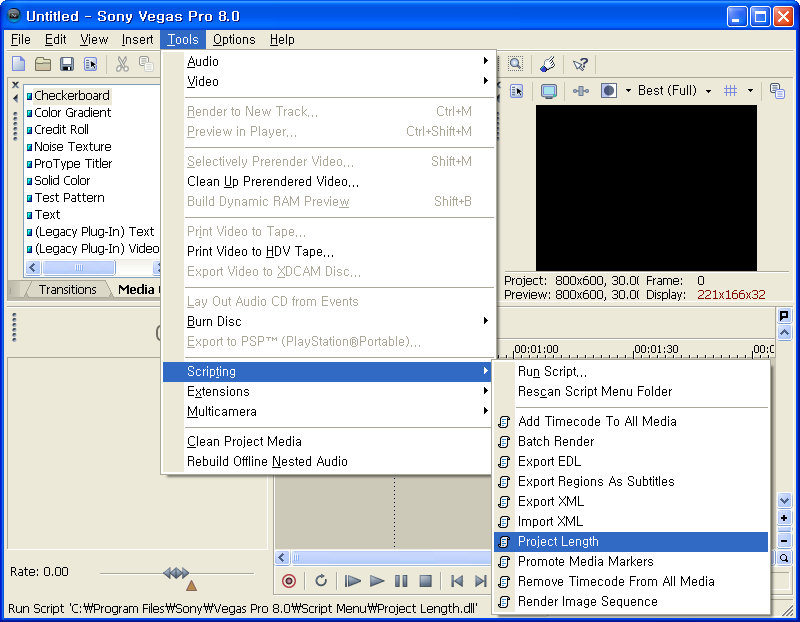800x622 pixels.
Task: Open the preview overlays grid icon
Action: pyautogui.click(x=731, y=91)
